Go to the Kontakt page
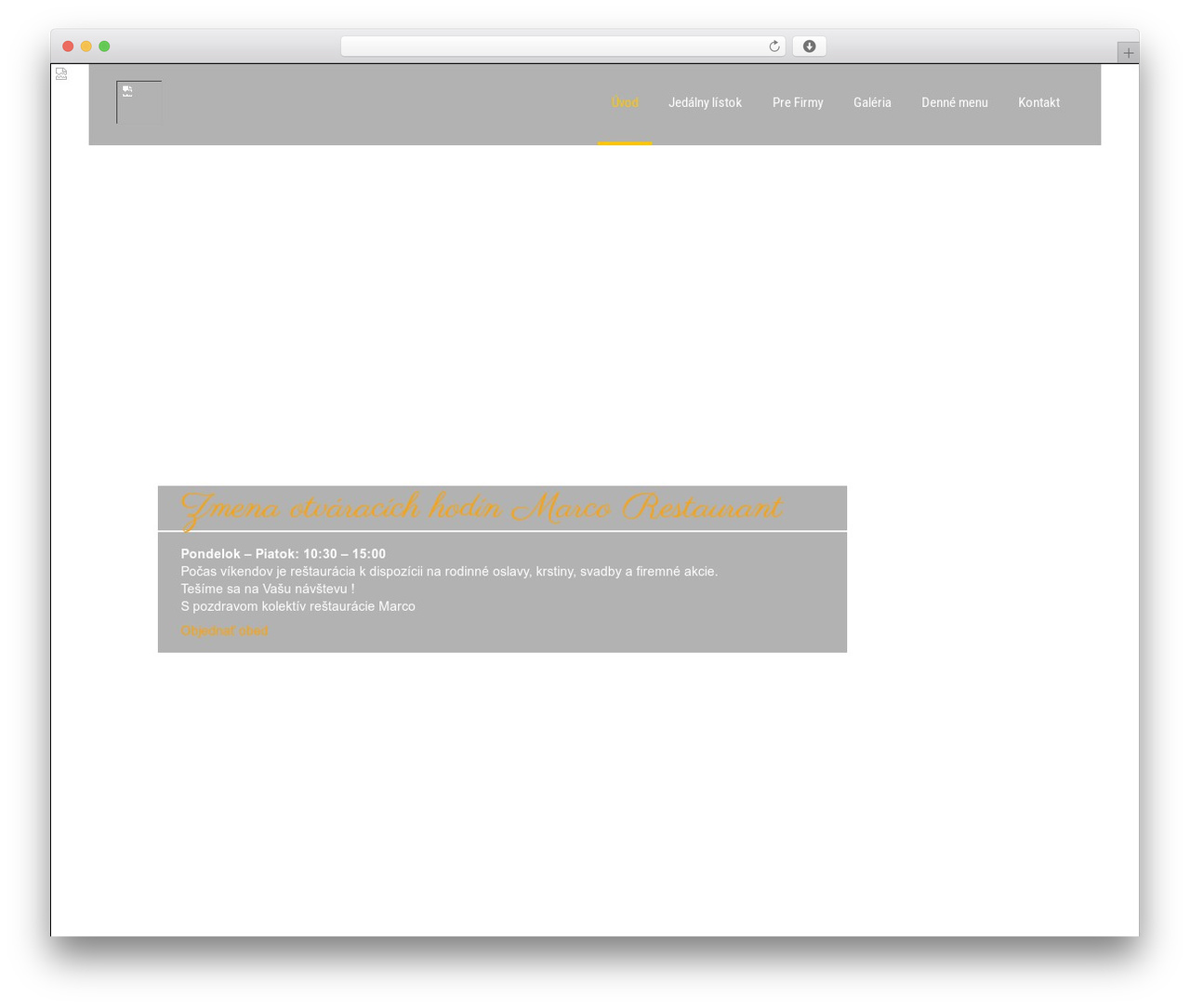Screen dimensions: 1190x1008 point(1038,102)
